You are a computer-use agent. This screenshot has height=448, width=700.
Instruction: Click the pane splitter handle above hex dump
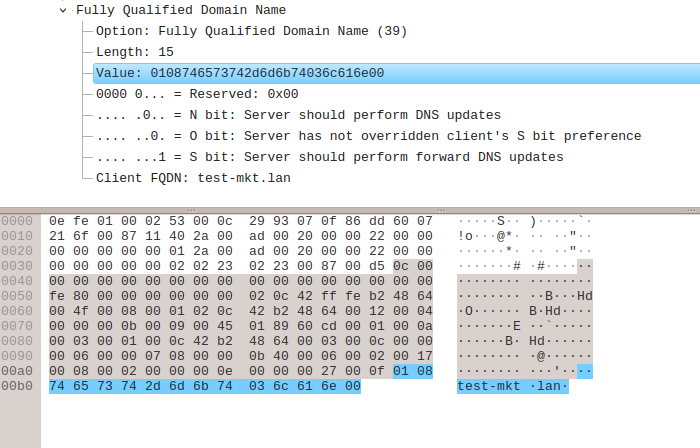[x=350, y=210]
